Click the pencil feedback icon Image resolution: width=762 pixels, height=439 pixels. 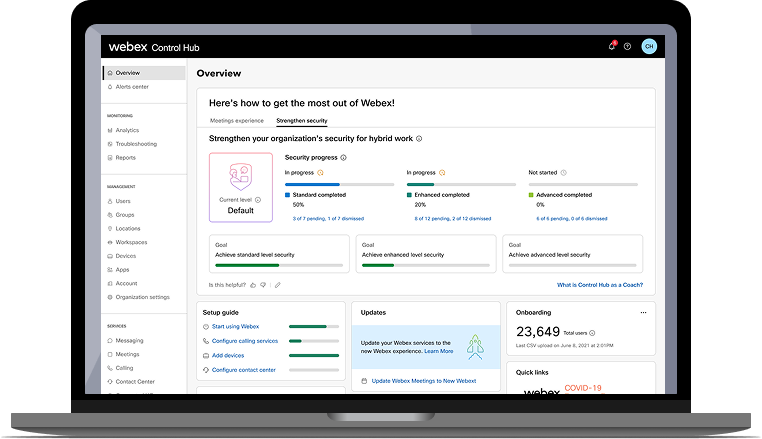(277, 285)
